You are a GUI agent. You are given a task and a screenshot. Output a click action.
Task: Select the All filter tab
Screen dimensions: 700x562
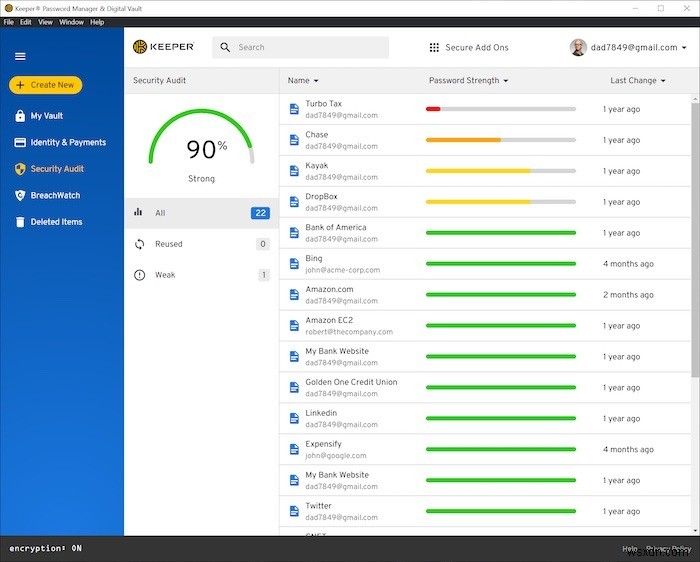202,213
